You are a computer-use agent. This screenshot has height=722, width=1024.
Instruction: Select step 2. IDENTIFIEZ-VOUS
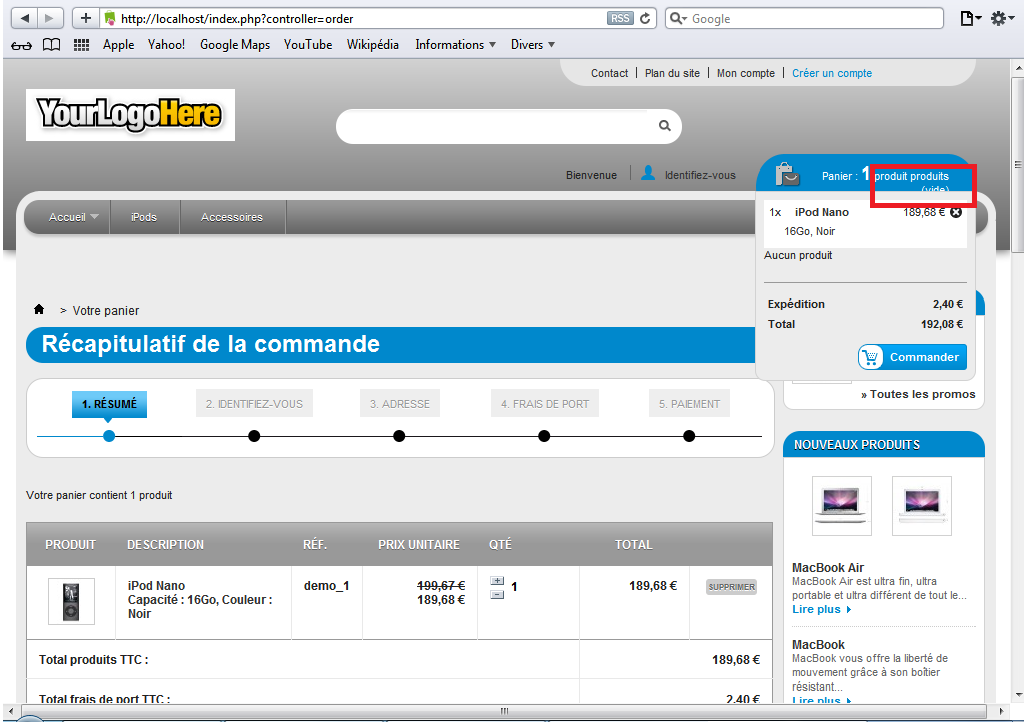254,404
